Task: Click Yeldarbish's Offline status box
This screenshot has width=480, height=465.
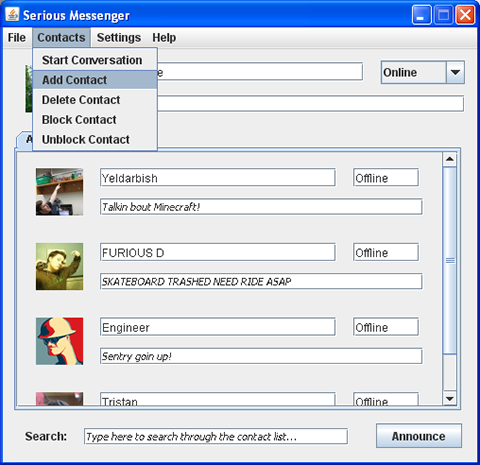Action: (x=386, y=178)
